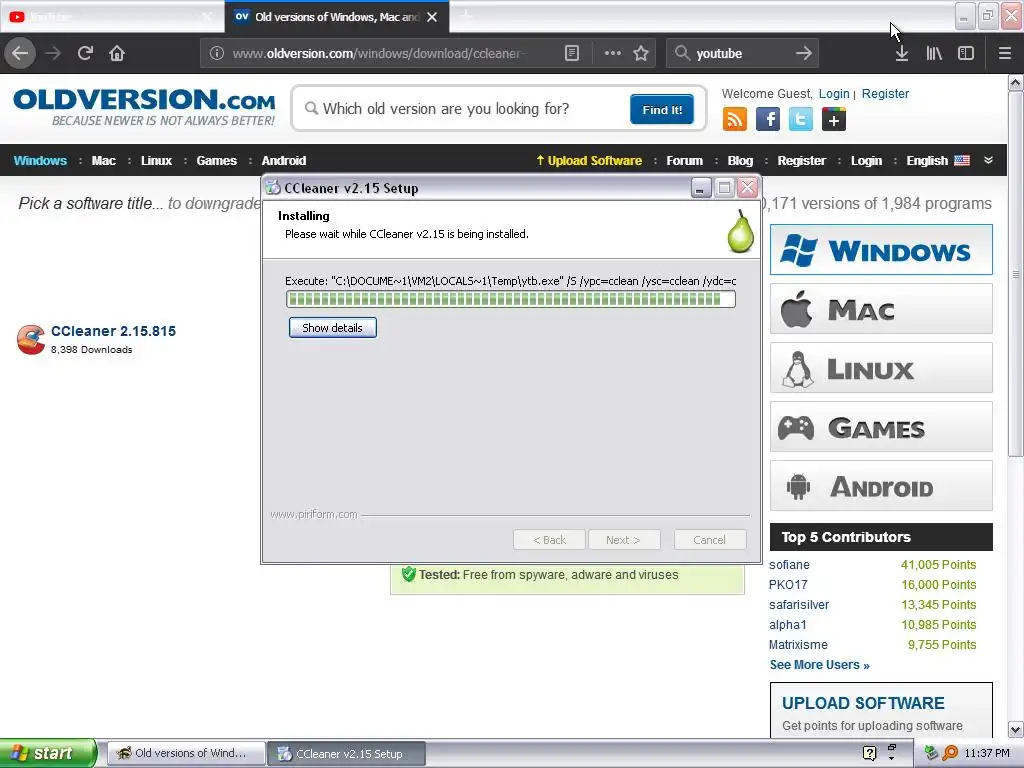Go to the Home icon in Firefox
Viewport: 1024px width, 768px height.
coord(117,53)
